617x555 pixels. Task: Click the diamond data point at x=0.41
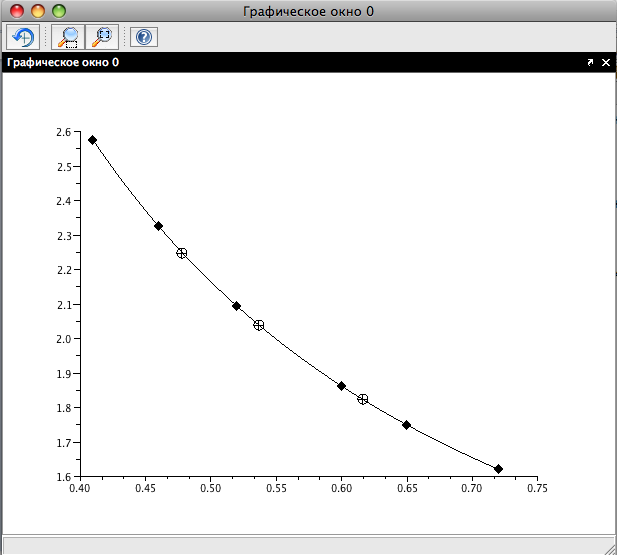(92, 140)
